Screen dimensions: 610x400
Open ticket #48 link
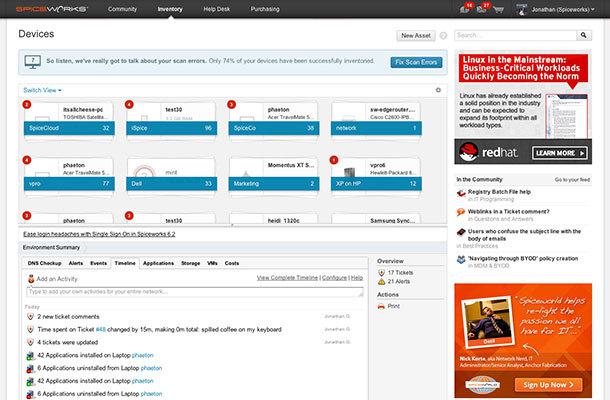[101, 330]
